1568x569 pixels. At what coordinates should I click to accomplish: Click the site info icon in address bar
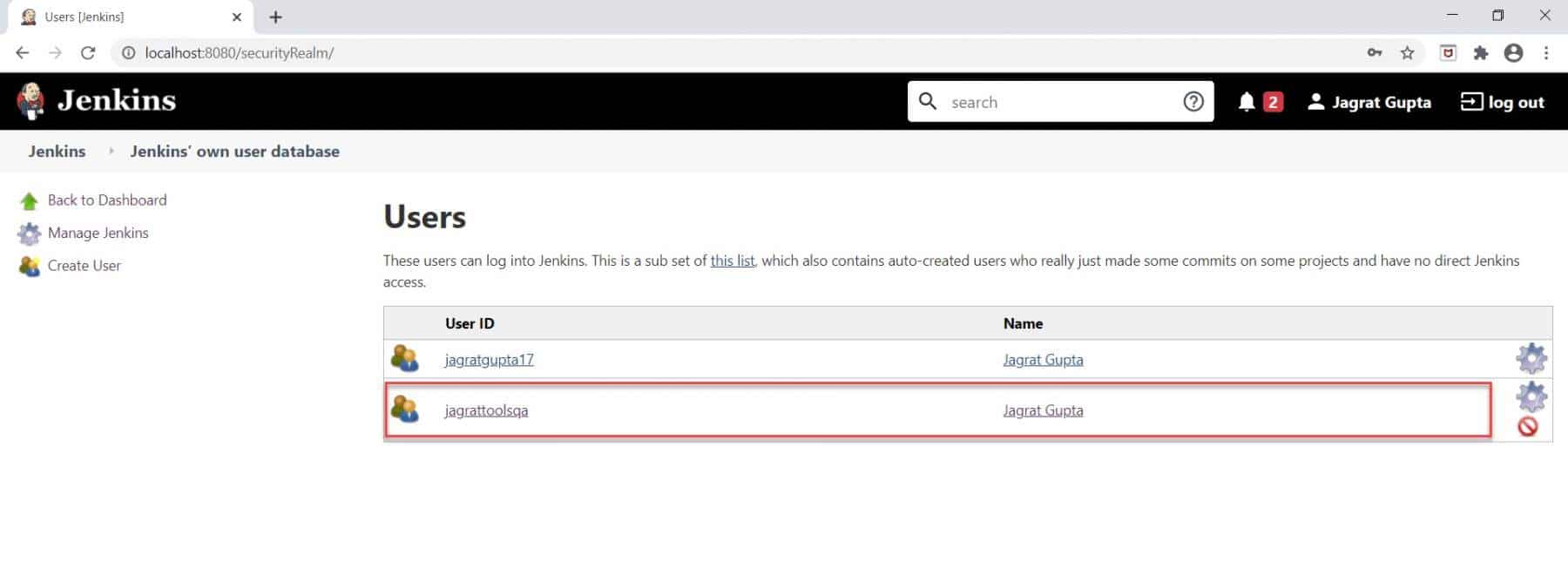pyautogui.click(x=128, y=53)
